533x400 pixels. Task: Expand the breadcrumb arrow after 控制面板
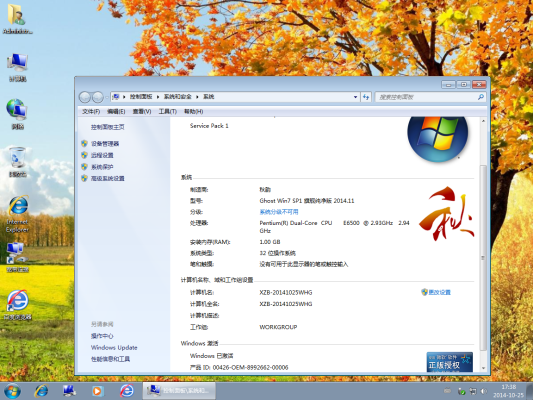pos(158,97)
